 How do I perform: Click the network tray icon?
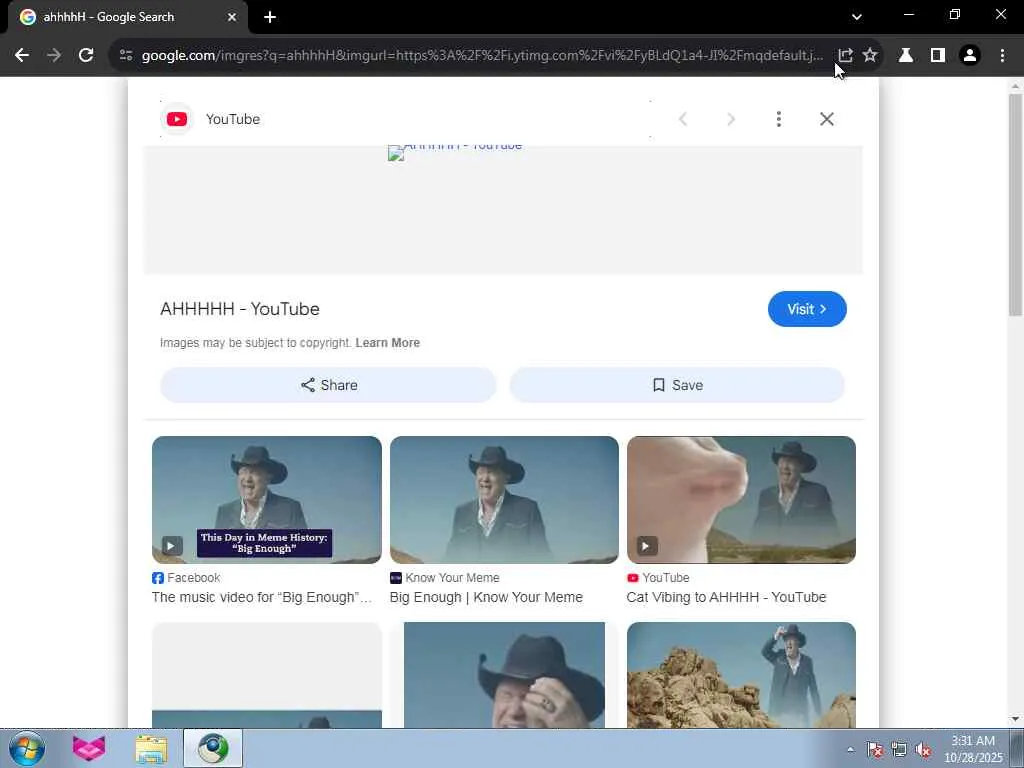pyautogui.click(x=899, y=749)
